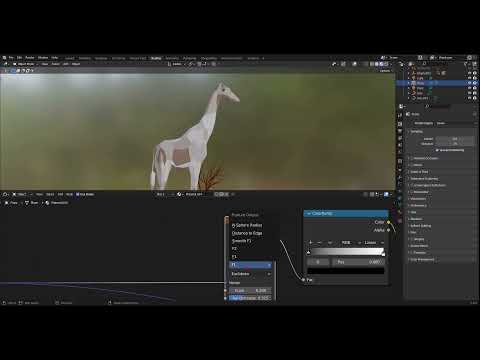Toggle the Use Nodes checkbox
The width and height of the screenshot is (480, 360).
pos(78,194)
